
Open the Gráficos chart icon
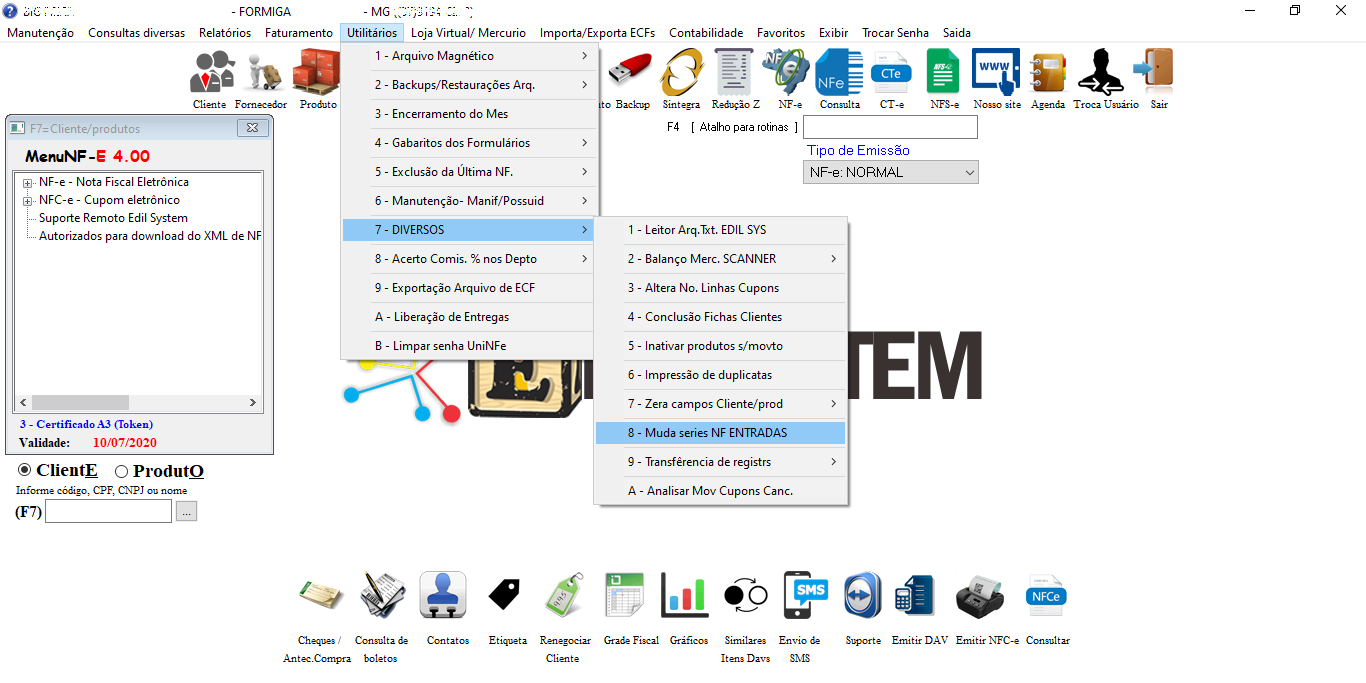(x=688, y=596)
